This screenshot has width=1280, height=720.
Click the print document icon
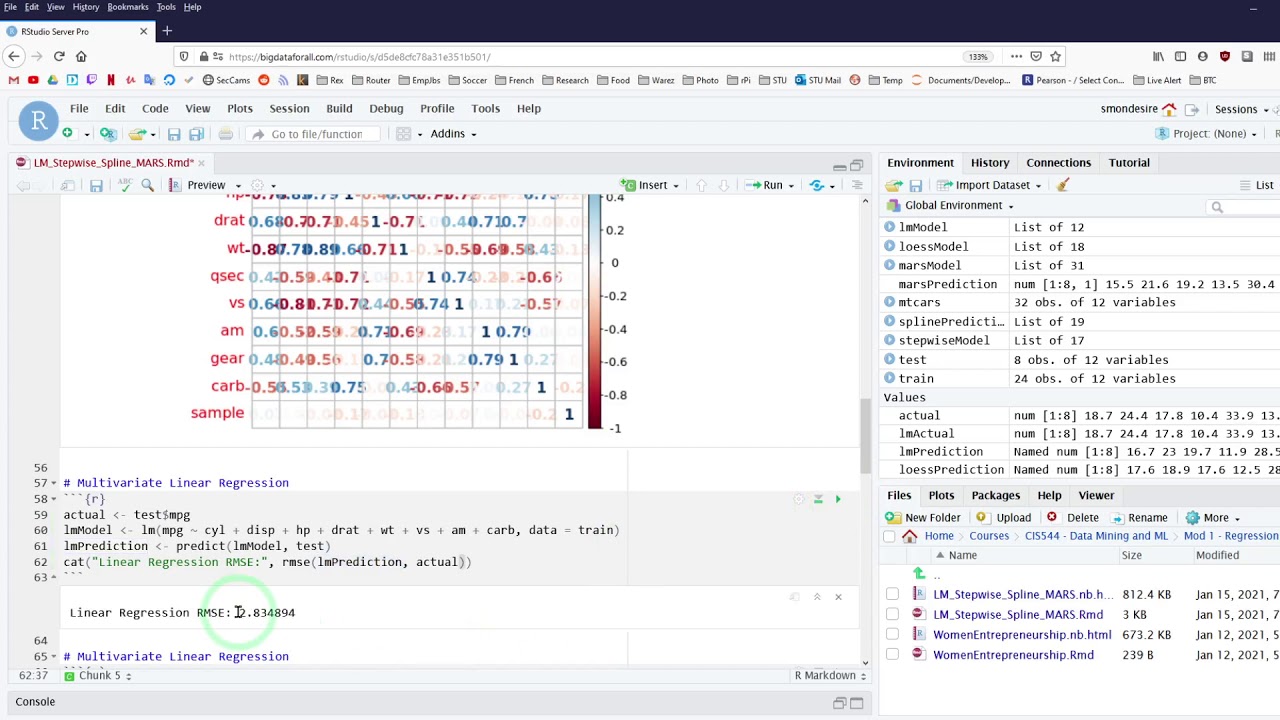[226, 134]
